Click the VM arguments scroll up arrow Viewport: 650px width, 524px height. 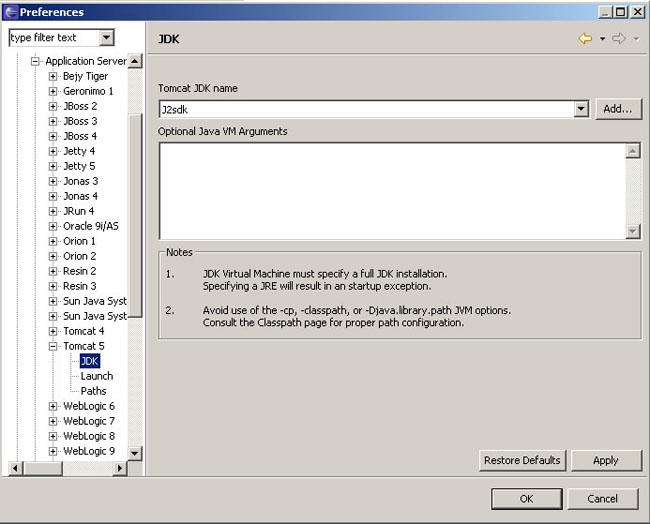coord(633,151)
